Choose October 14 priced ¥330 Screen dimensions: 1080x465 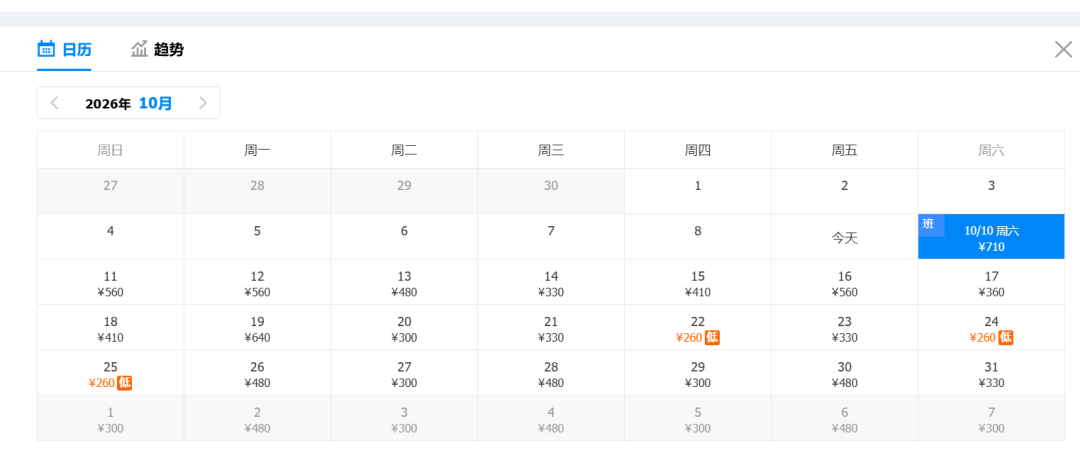tap(551, 282)
